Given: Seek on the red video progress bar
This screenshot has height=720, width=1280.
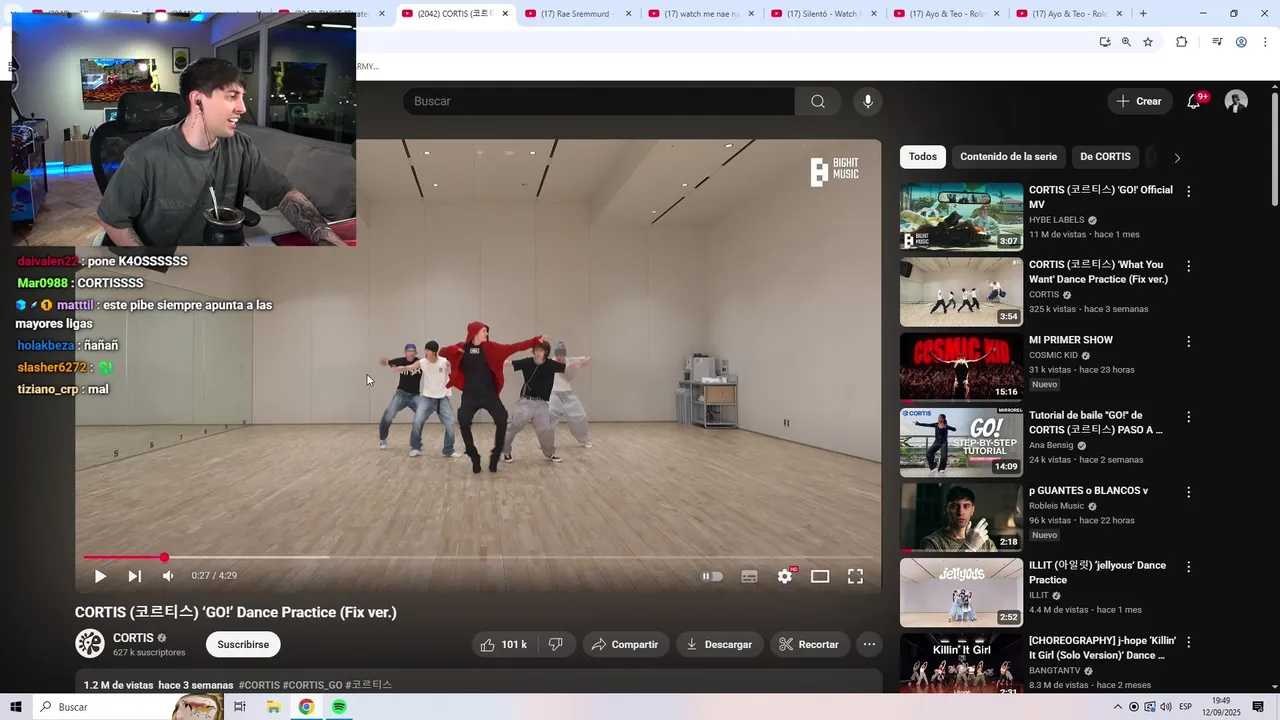Looking at the screenshot, I should tap(478, 557).
